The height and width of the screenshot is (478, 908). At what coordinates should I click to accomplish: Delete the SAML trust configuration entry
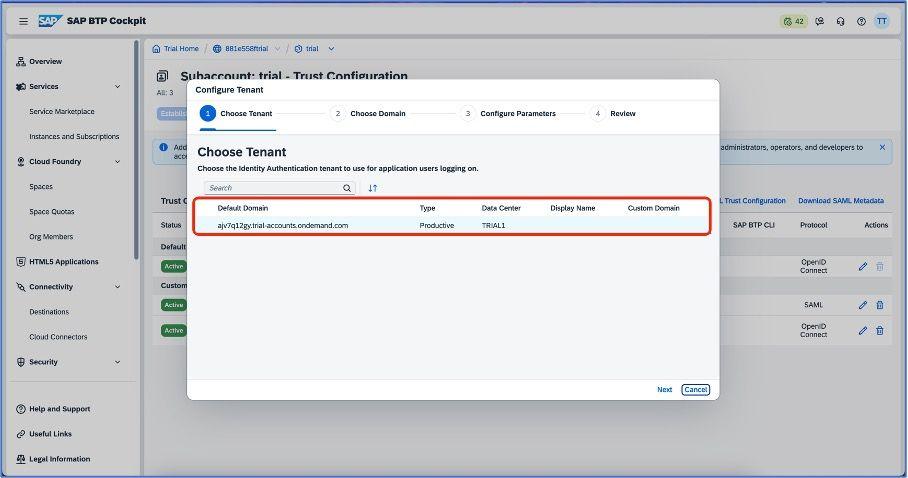click(880, 305)
